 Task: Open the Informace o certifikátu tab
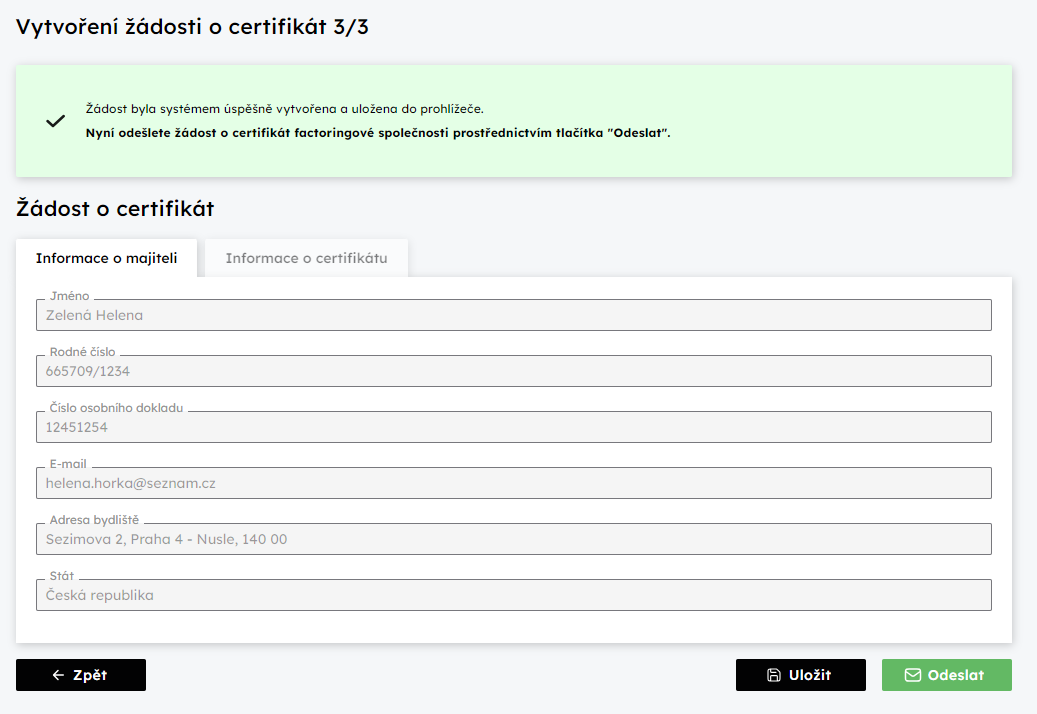point(306,258)
